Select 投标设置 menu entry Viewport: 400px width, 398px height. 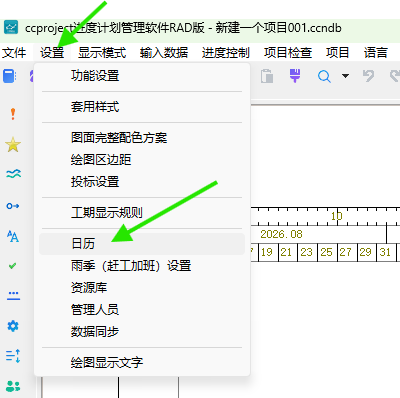142,182
